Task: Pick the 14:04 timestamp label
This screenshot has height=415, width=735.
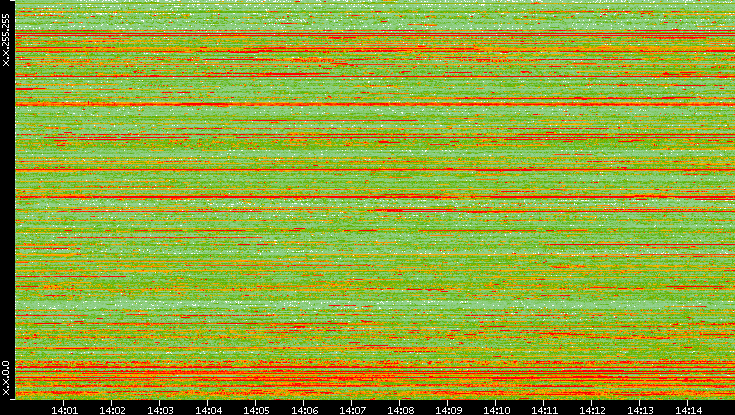Action: coord(208,409)
